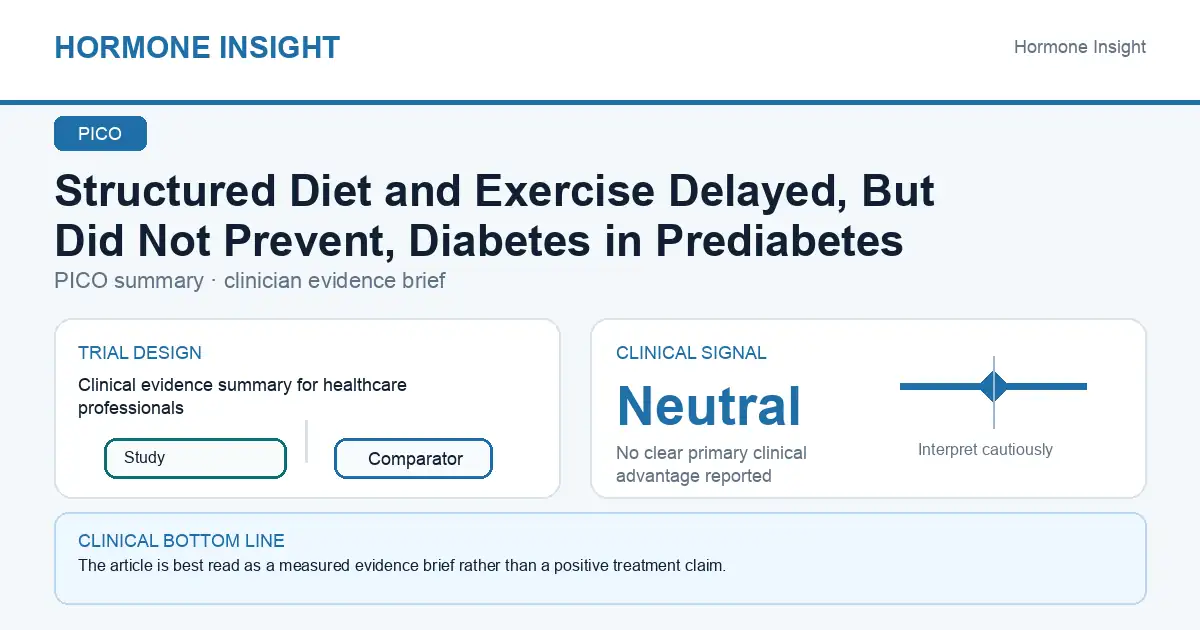Select the PICO tag badge
This screenshot has height=630, width=1200.
point(100,134)
